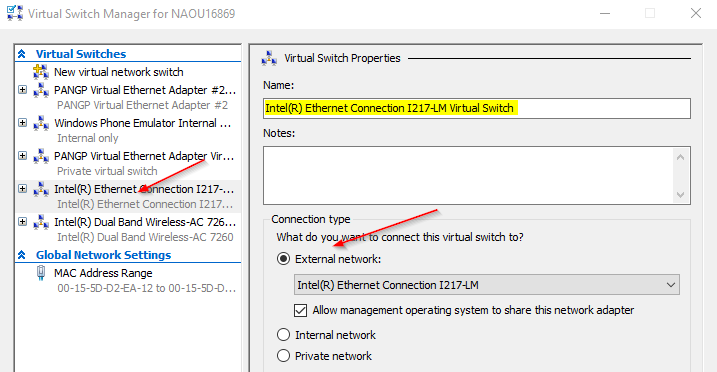Select PANGP Virtual Ethernet Adapter #2... switch
717x372 pixels.
[x=145, y=90]
